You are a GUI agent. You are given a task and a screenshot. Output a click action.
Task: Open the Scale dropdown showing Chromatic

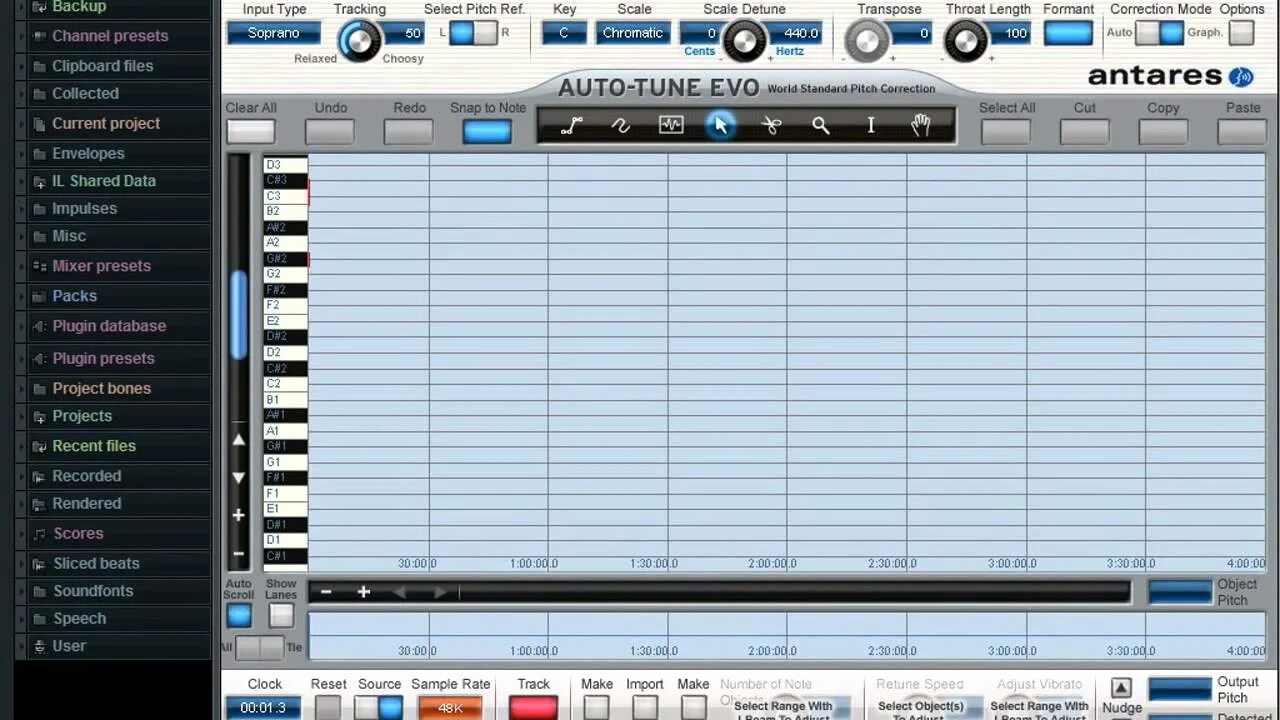[633, 33]
